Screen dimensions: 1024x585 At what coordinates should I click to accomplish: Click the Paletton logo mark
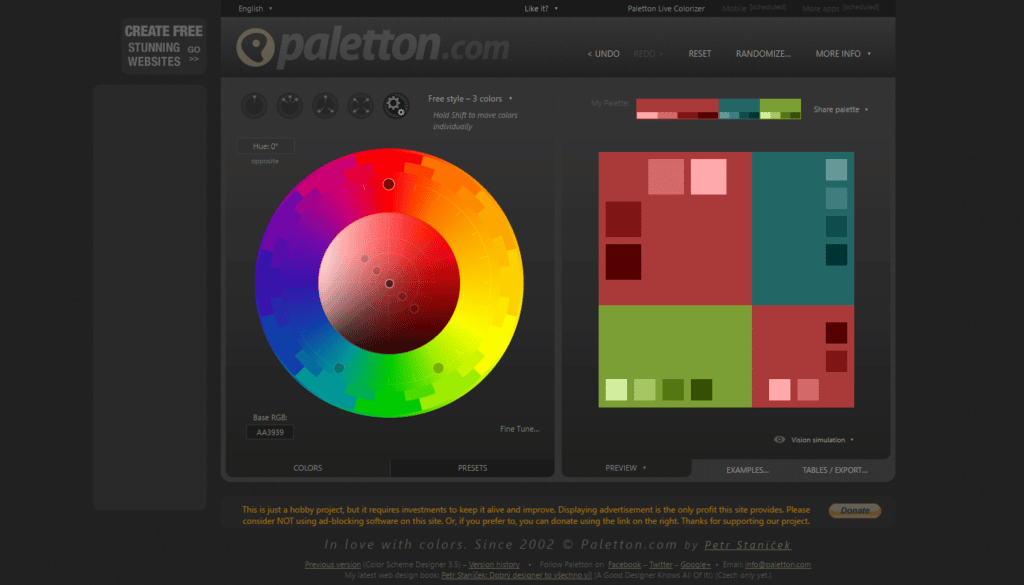tap(255, 47)
